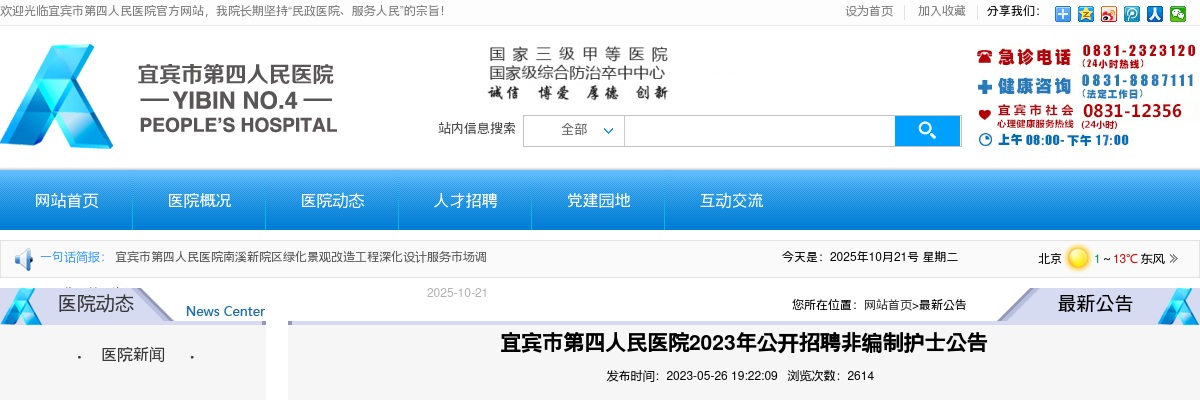
Task: Open 网站首页 navigation tab
Action: point(67,201)
